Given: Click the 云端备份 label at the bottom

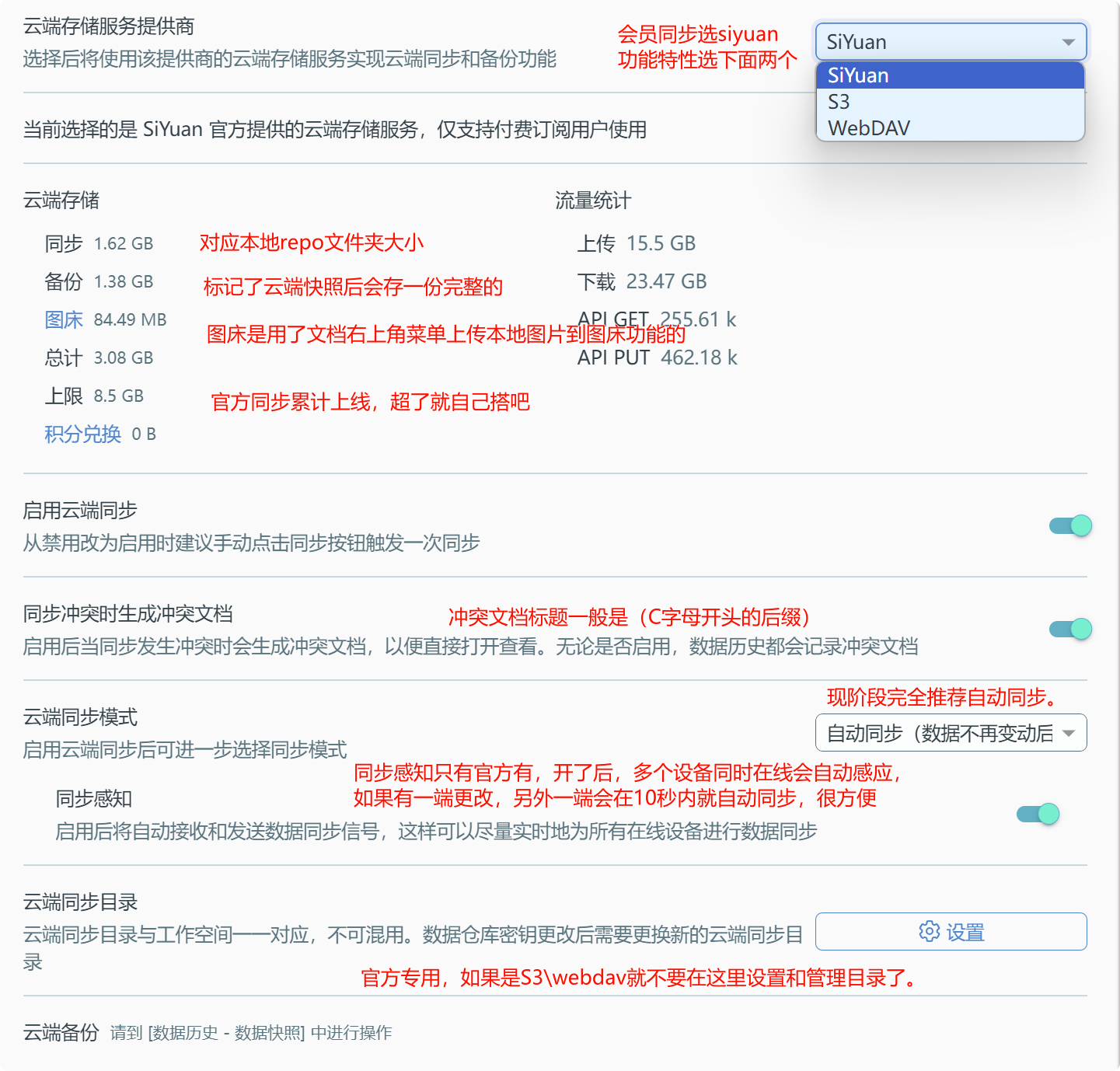Looking at the screenshot, I should click(61, 1032).
